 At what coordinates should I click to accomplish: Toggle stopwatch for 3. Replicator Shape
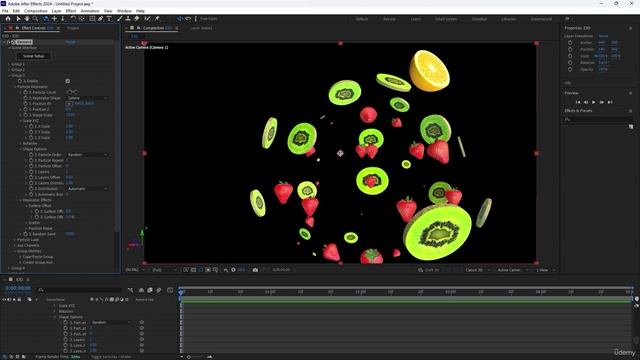[x=25, y=98]
